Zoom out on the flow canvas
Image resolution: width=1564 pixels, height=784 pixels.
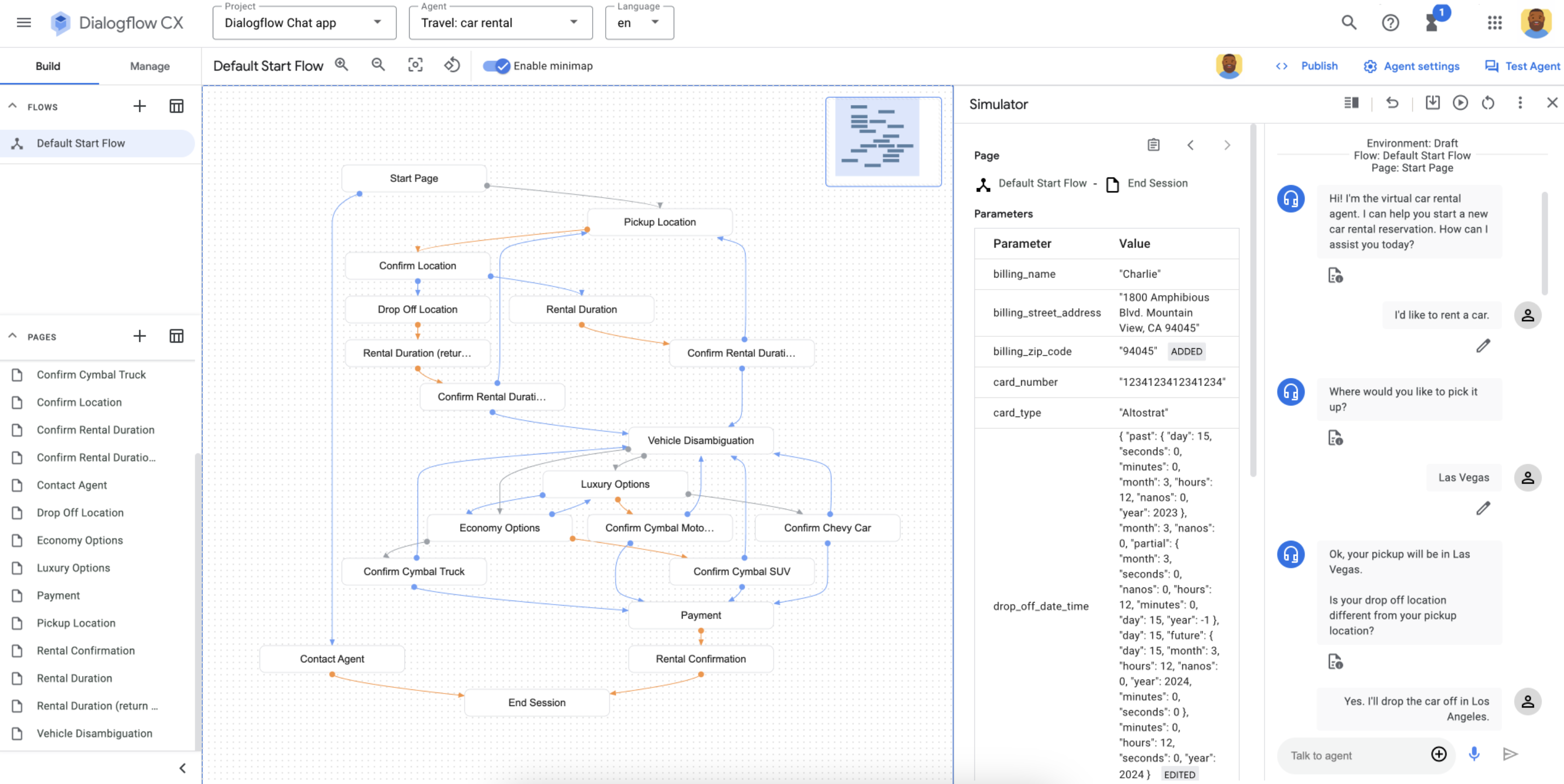[x=378, y=65]
